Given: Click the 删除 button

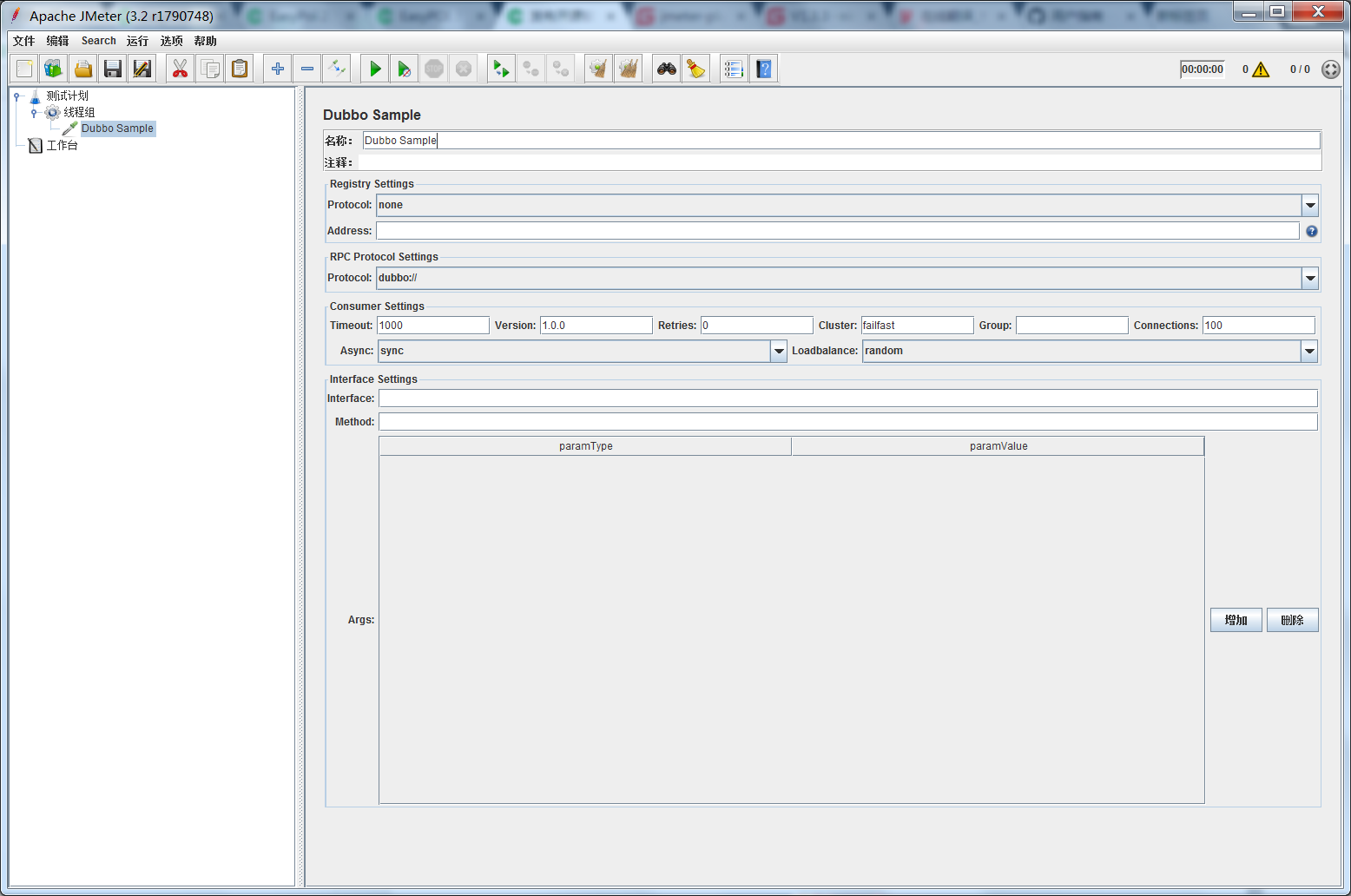Looking at the screenshot, I should click(1293, 620).
